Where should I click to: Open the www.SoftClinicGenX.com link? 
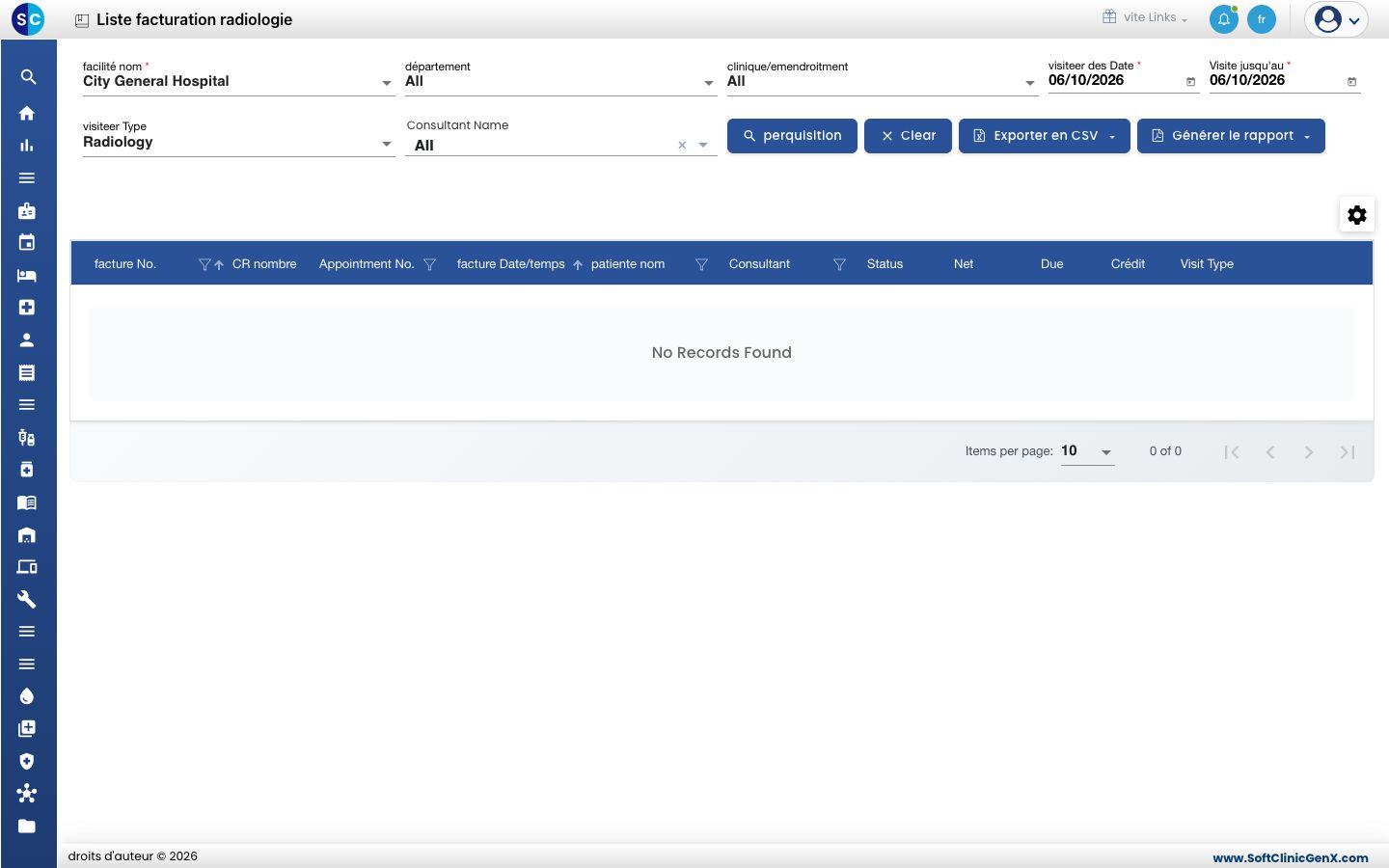click(1291, 857)
